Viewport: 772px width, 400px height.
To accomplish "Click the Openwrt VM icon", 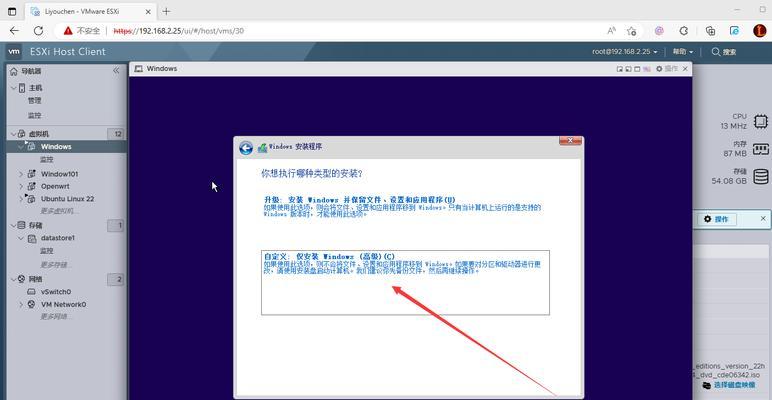I will [x=32, y=186].
